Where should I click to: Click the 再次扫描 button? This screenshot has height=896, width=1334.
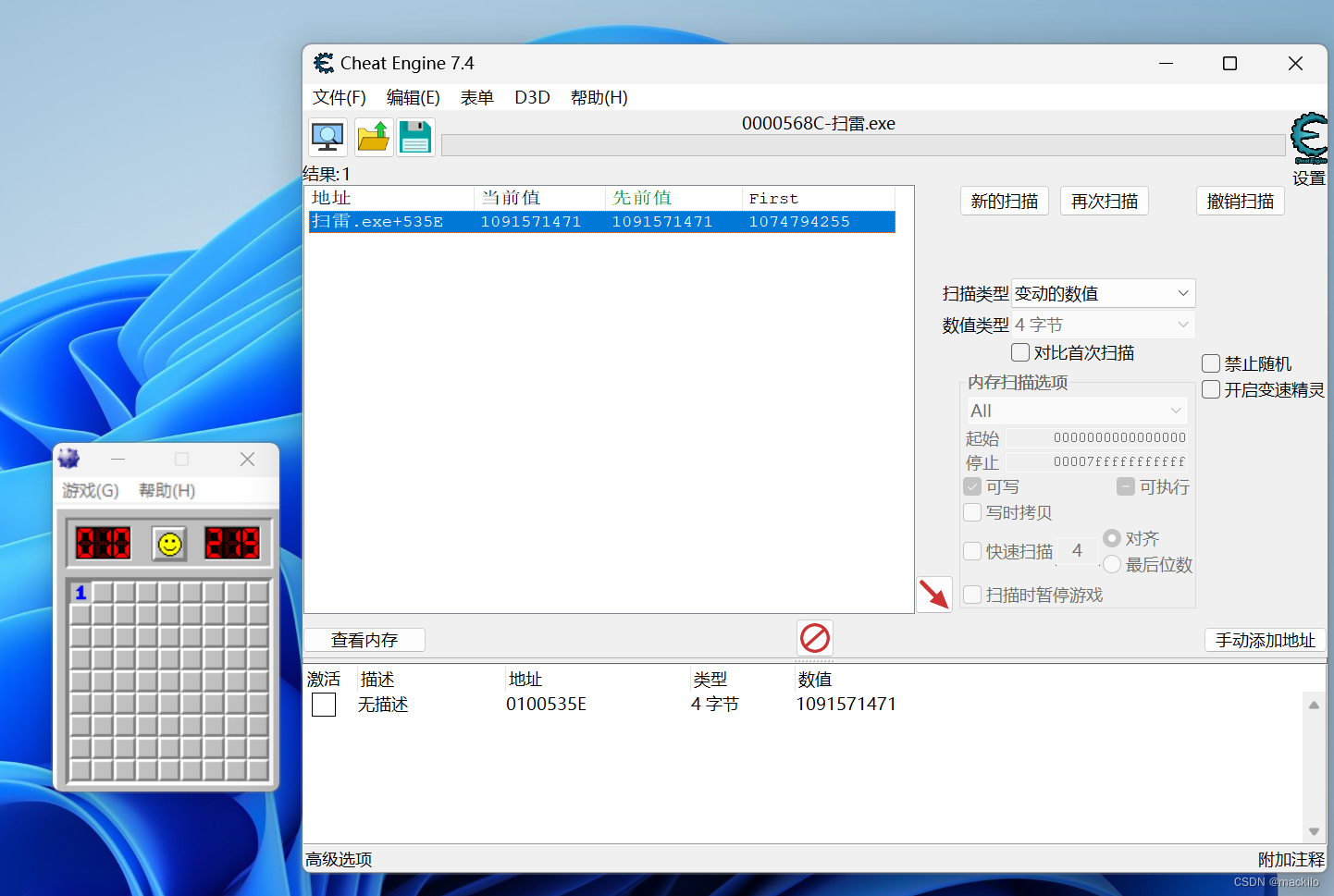tap(1105, 201)
